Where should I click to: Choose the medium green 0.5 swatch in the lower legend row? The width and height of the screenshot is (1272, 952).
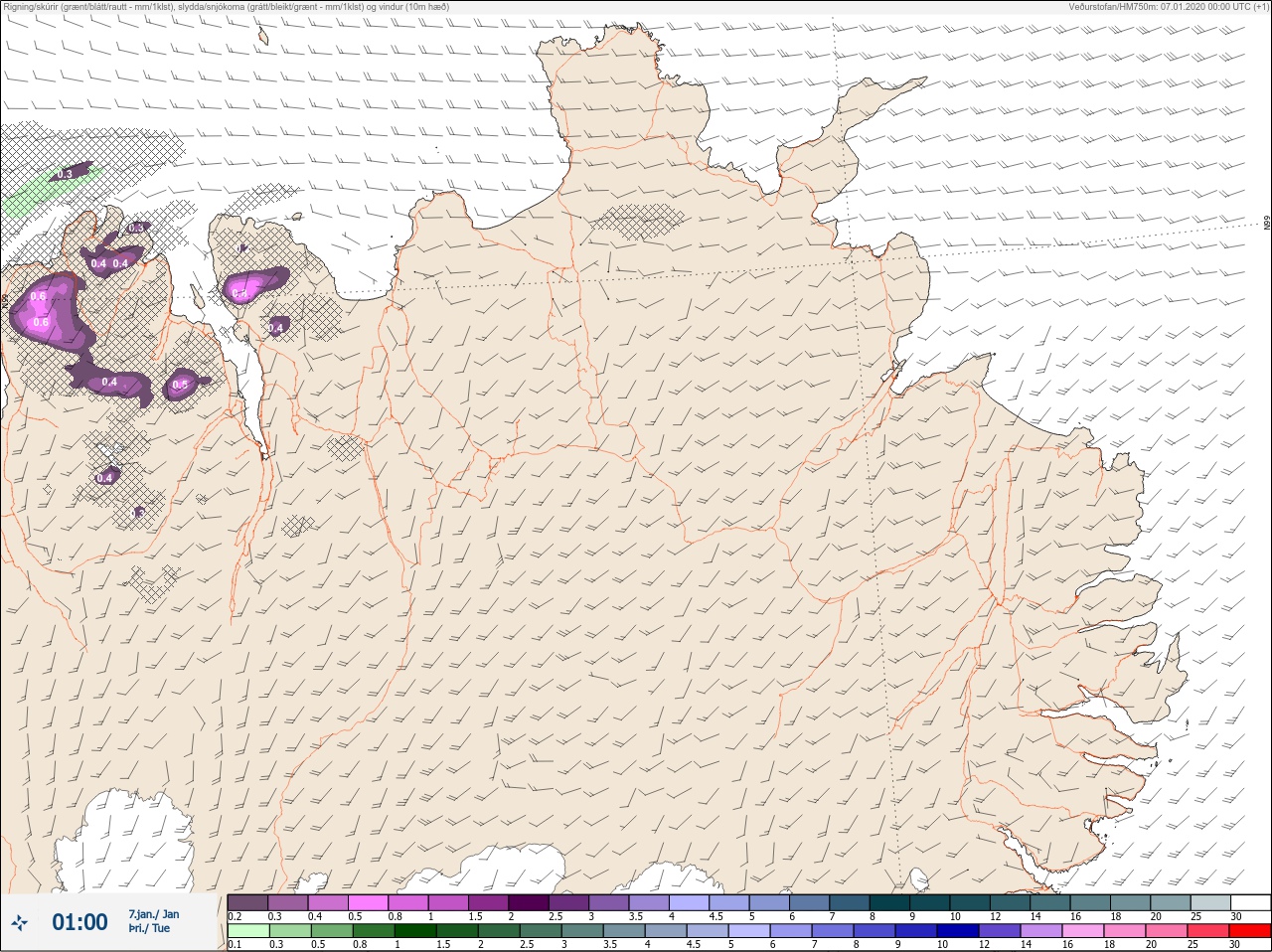[330, 931]
